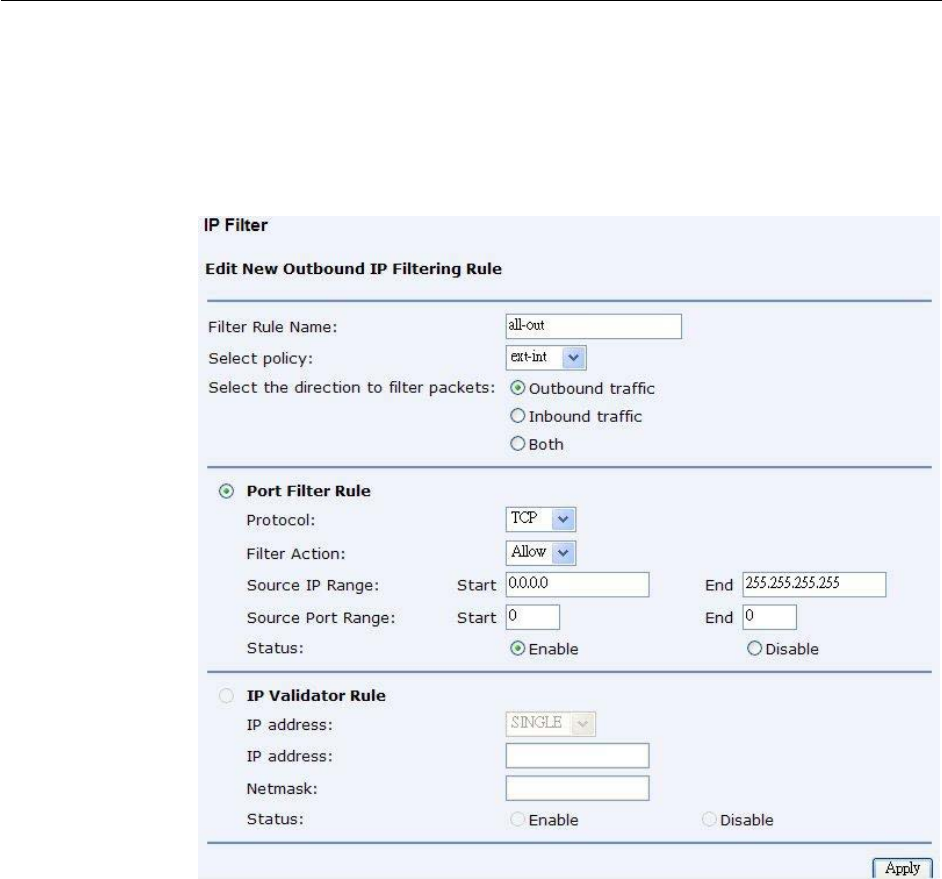The width and height of the screenshot is (942, 879).
Task: Select the Inbound traffic radio button
Action: tap(517, 416)
